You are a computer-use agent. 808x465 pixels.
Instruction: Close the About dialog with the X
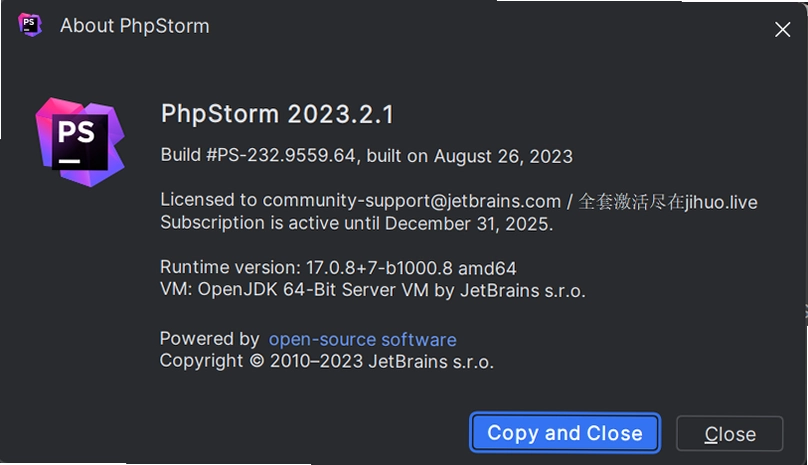pyautogui.click(x=782, y=29)
